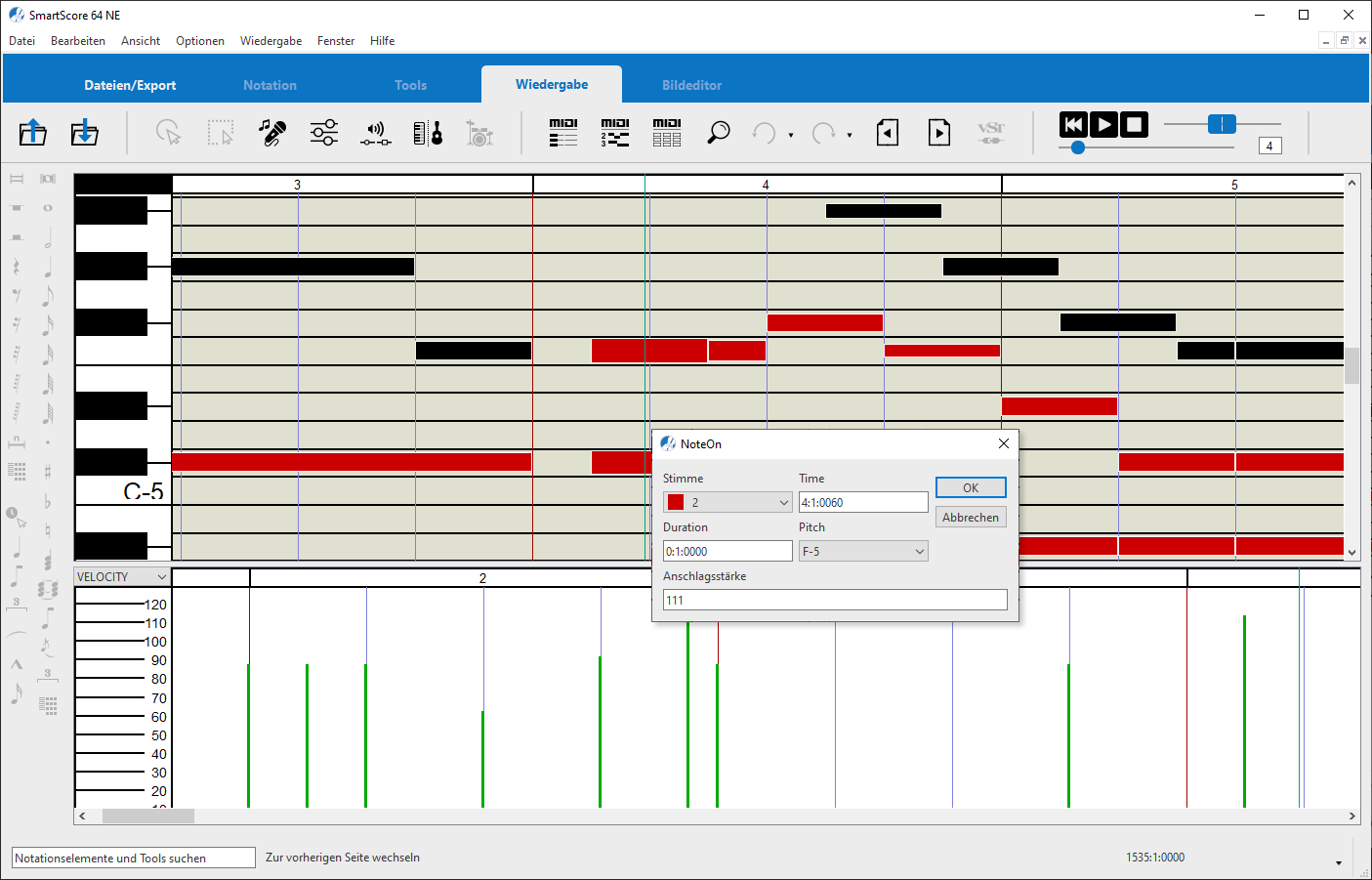
Task: Expand the Pitch dropdown showing F-5
Action: (x=863, y=551)
